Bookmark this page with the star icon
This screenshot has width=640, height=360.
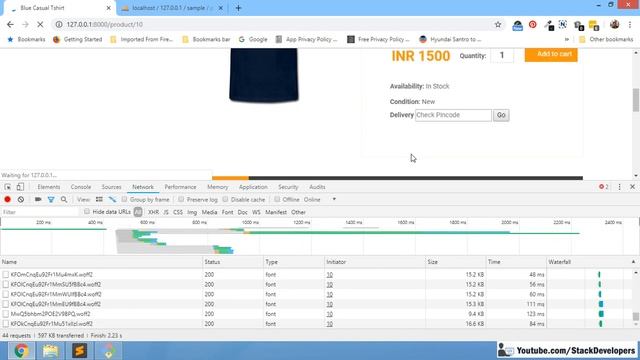coord(498,24)
